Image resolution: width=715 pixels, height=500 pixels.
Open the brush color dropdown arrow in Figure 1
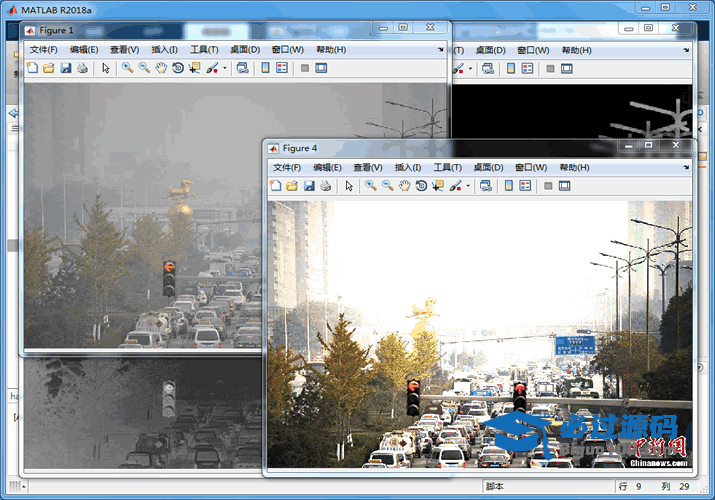(225, 68)
